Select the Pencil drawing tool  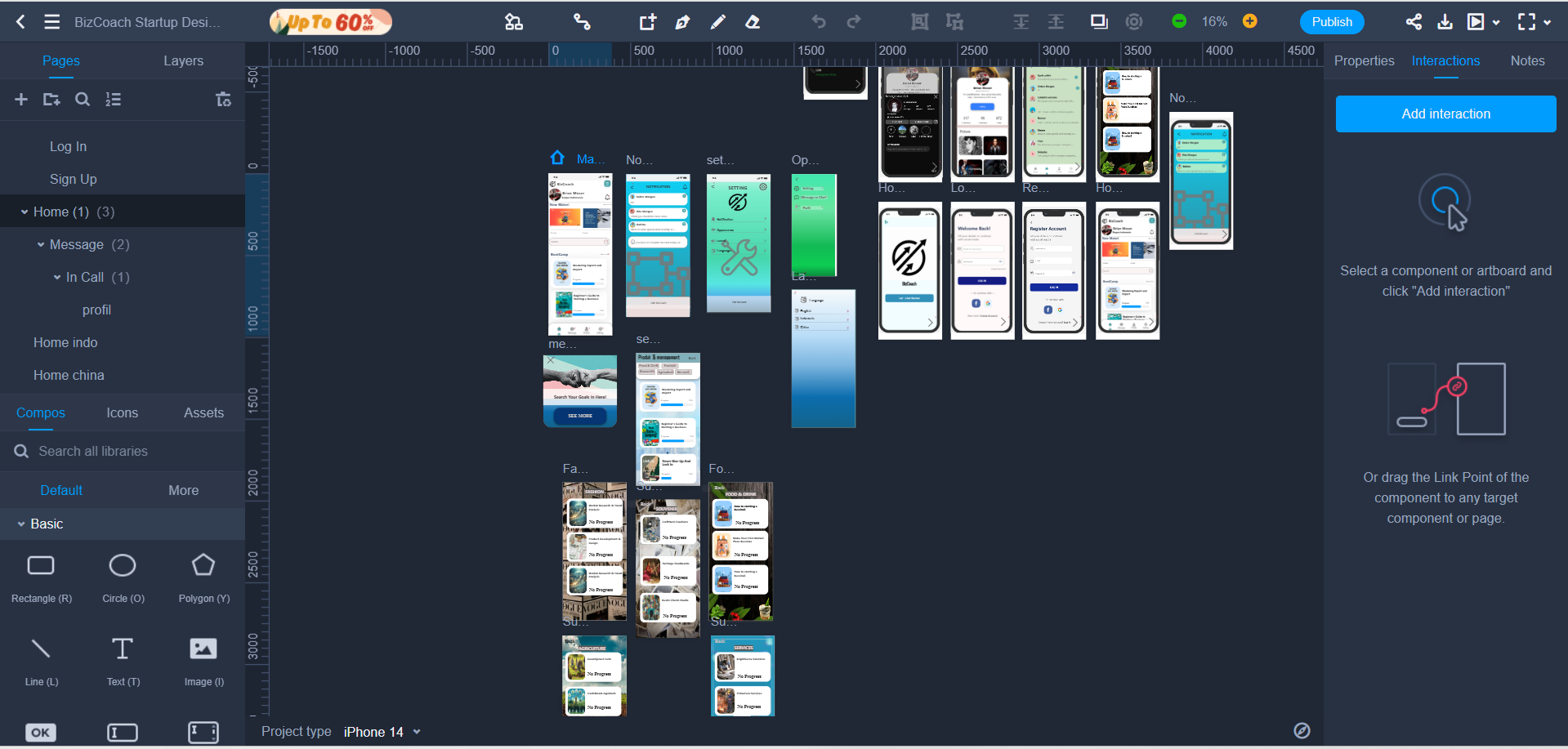pos(717,22)
